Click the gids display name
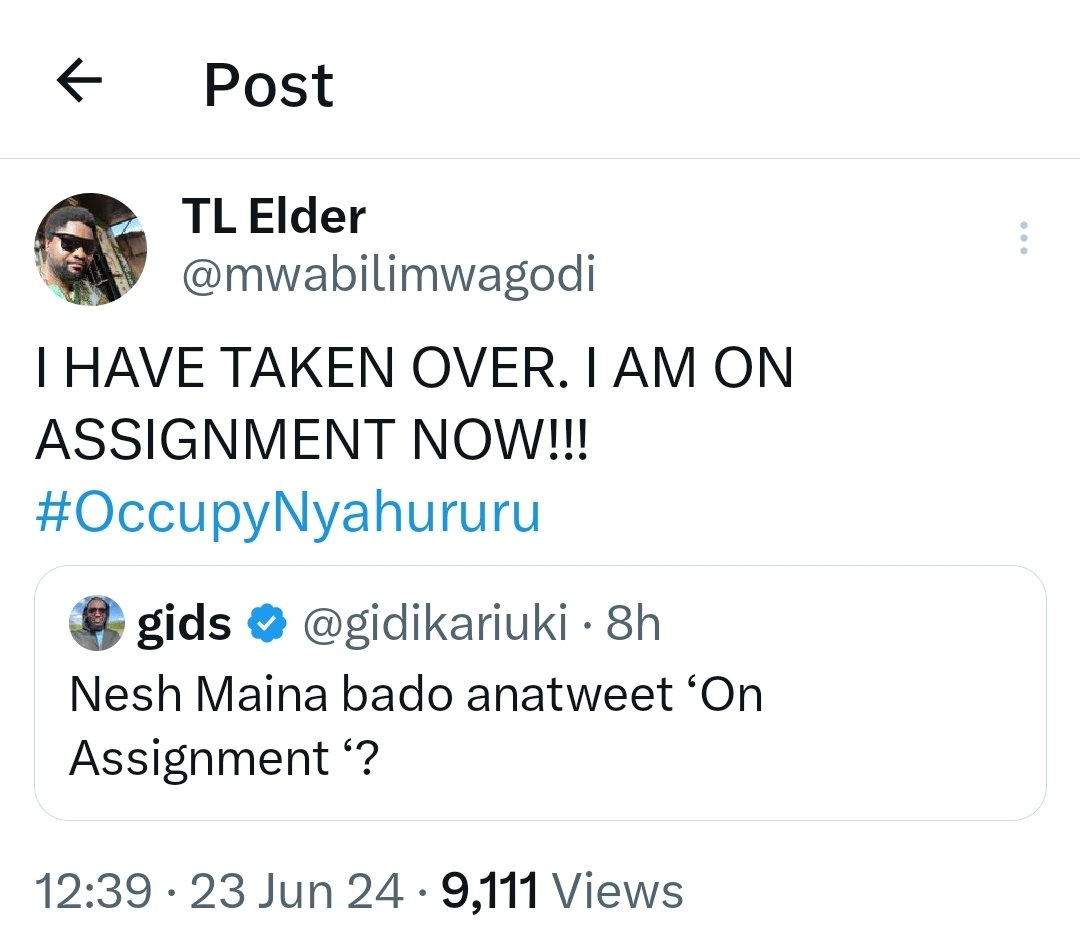 [184, 624]
